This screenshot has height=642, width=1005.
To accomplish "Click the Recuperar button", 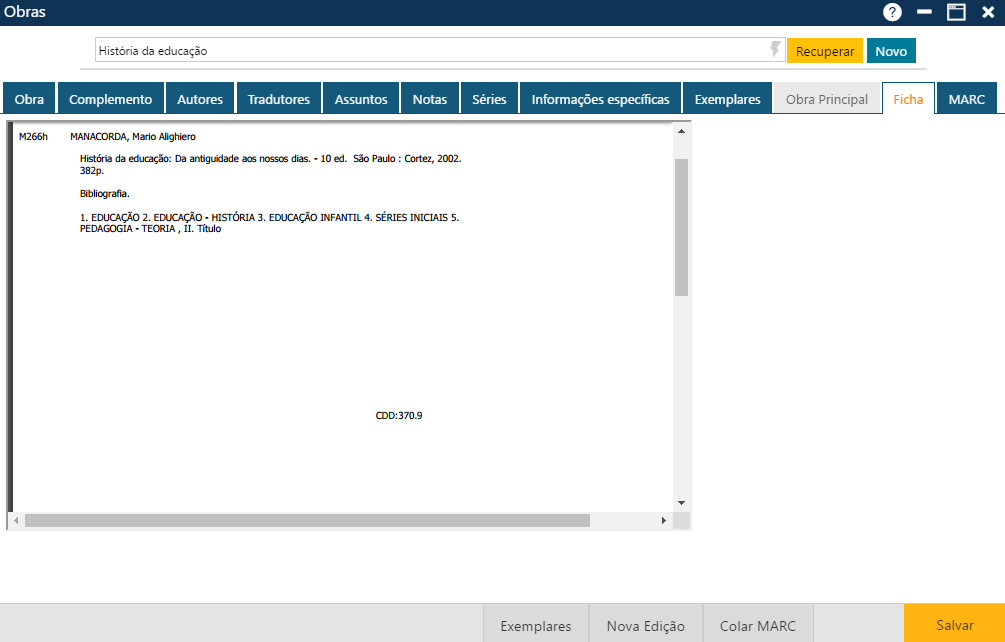I will pyautogui.click(x=824, y=50).
